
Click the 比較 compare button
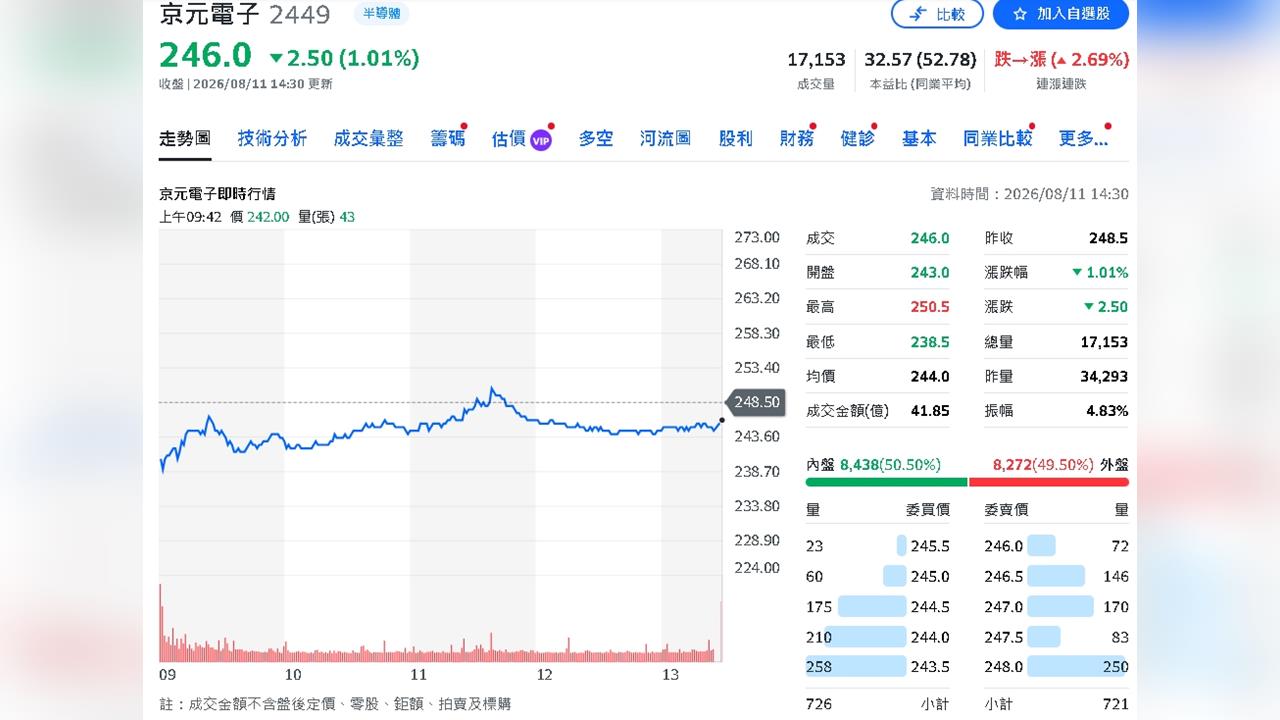click(937, 14)
